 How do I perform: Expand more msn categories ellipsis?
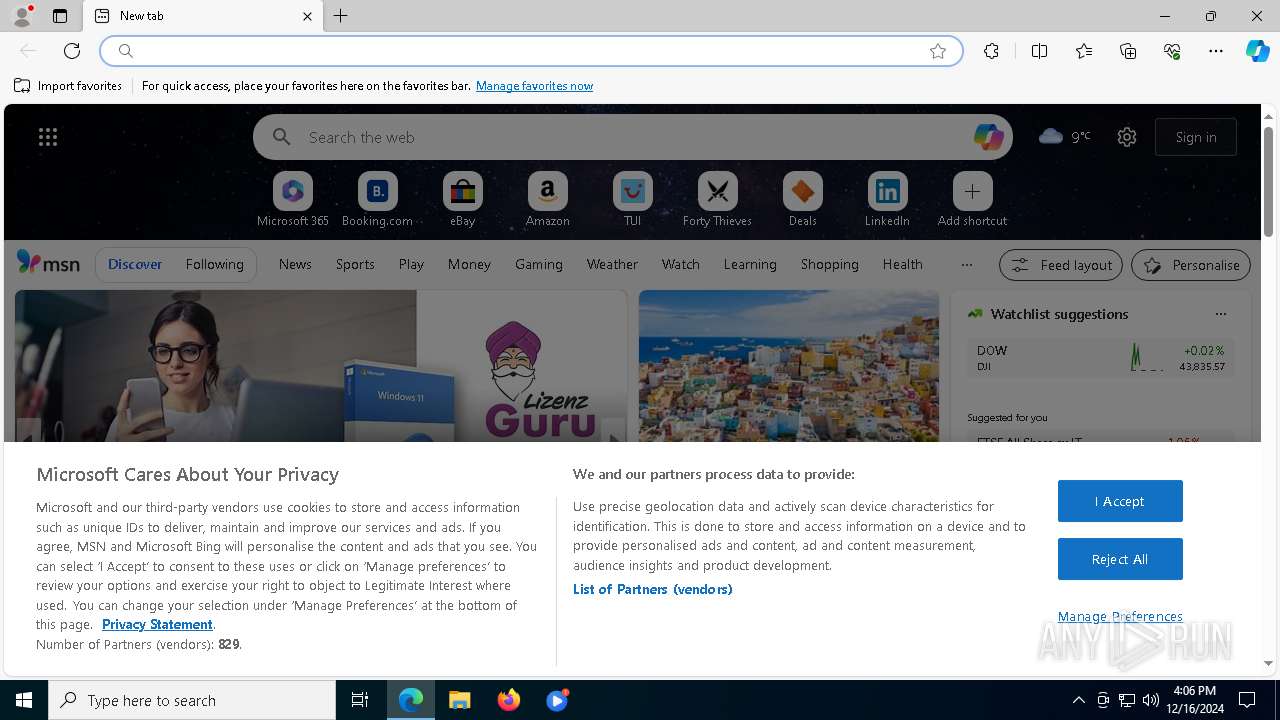coord(966,264)
